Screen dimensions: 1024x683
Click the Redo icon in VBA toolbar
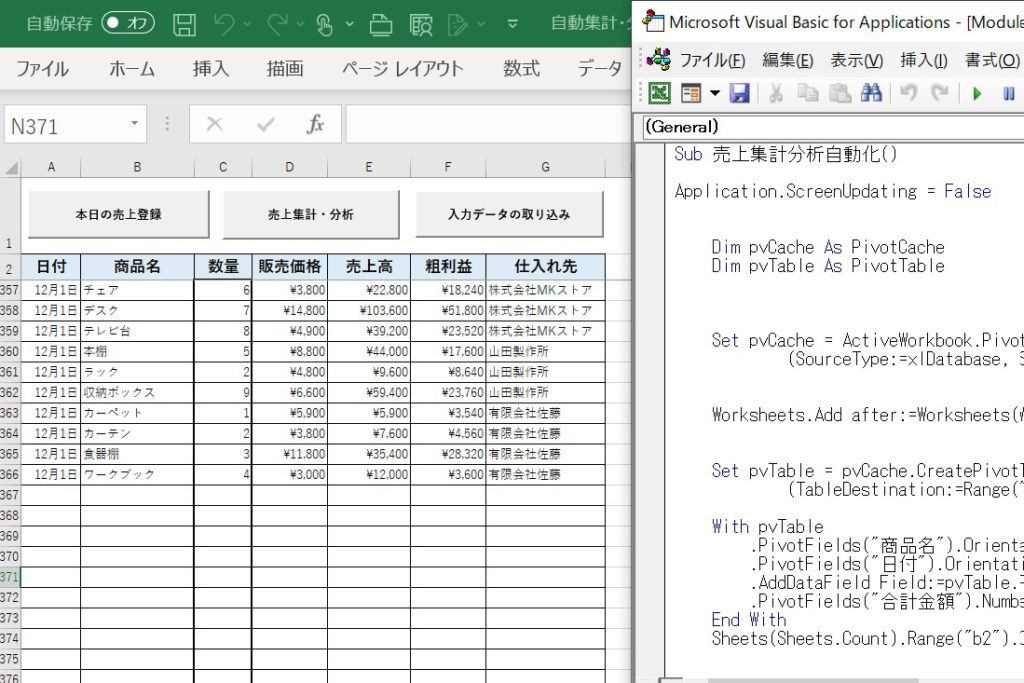coord(940,93)
